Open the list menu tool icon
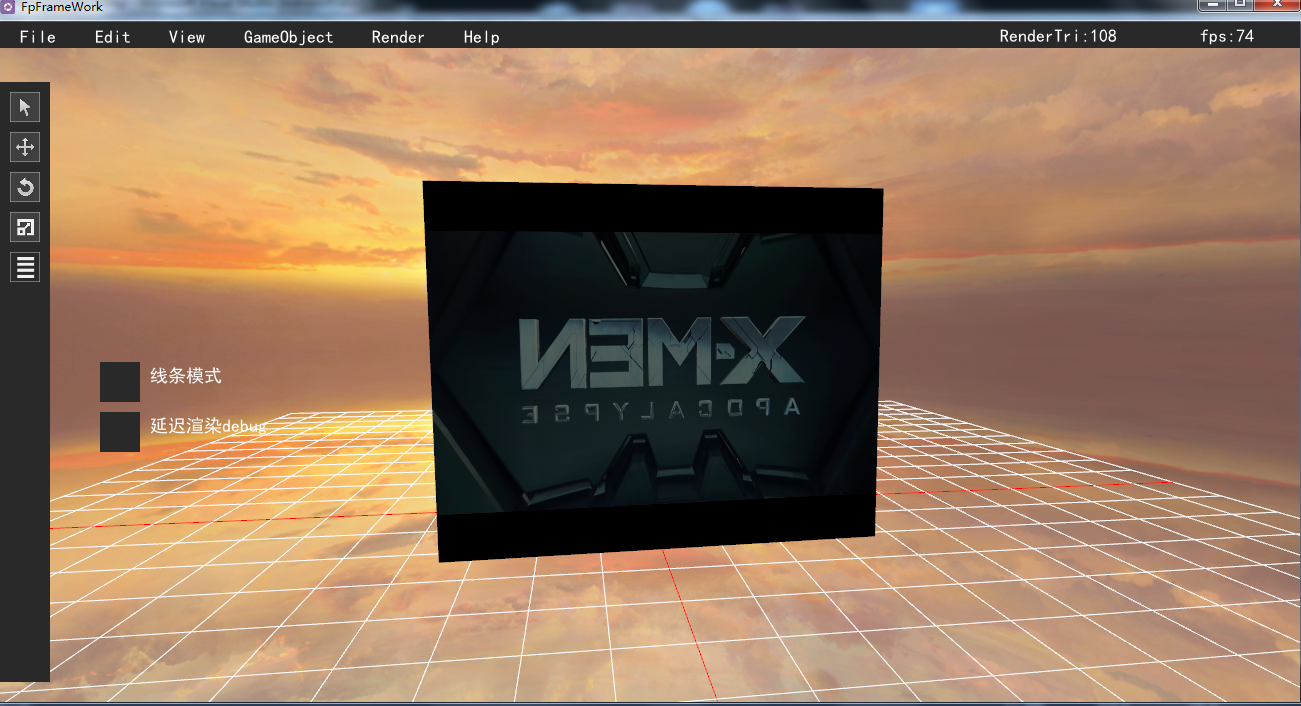1301x706 pixels. tap(25, 267)
